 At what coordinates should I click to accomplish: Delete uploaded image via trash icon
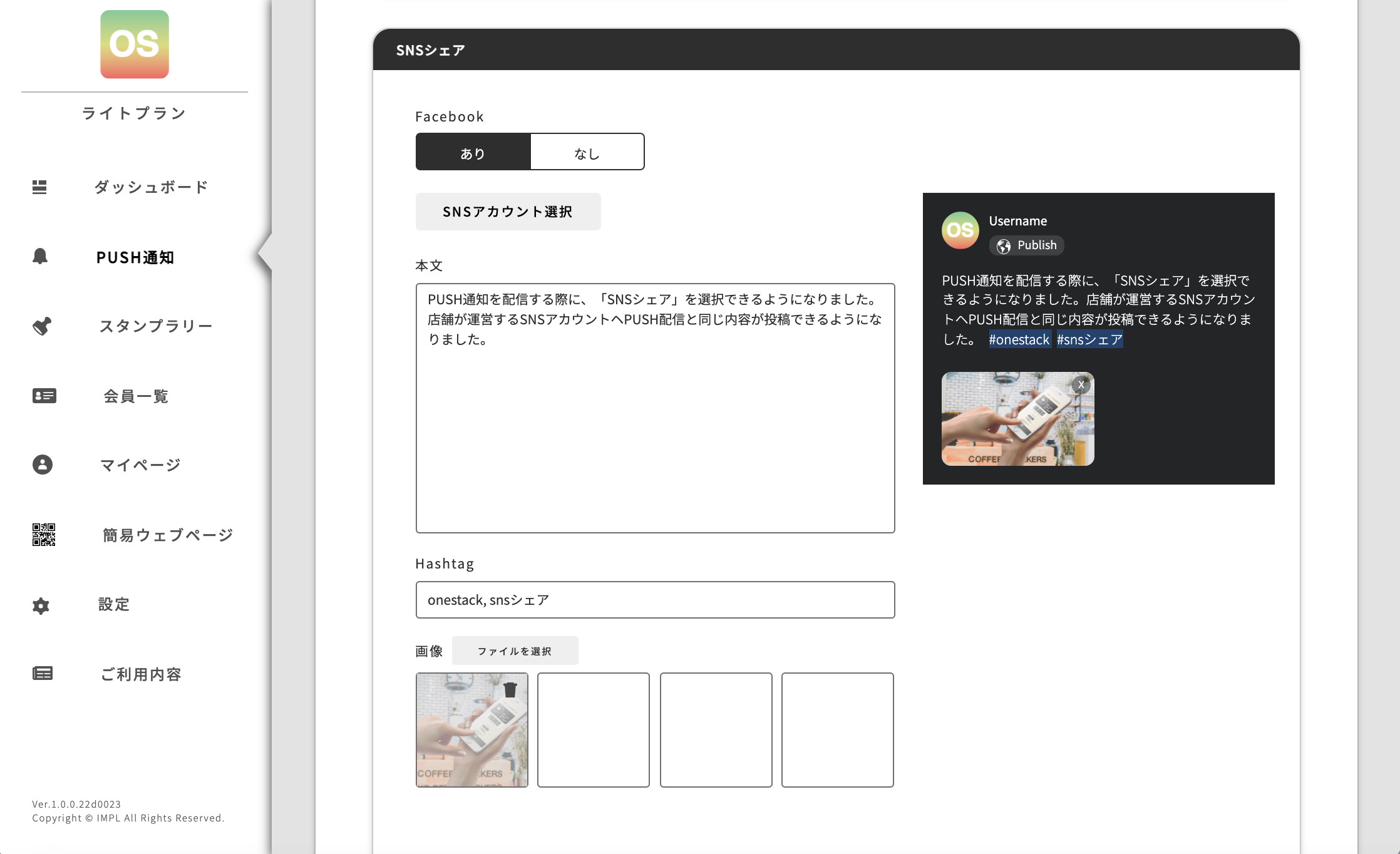click(x=510, y=690)
